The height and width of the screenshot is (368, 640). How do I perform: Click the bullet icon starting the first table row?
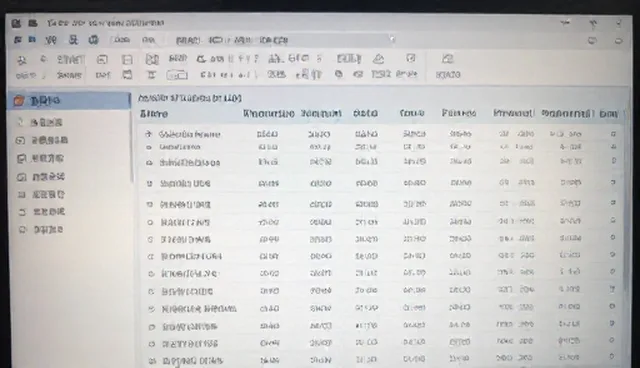149,134
